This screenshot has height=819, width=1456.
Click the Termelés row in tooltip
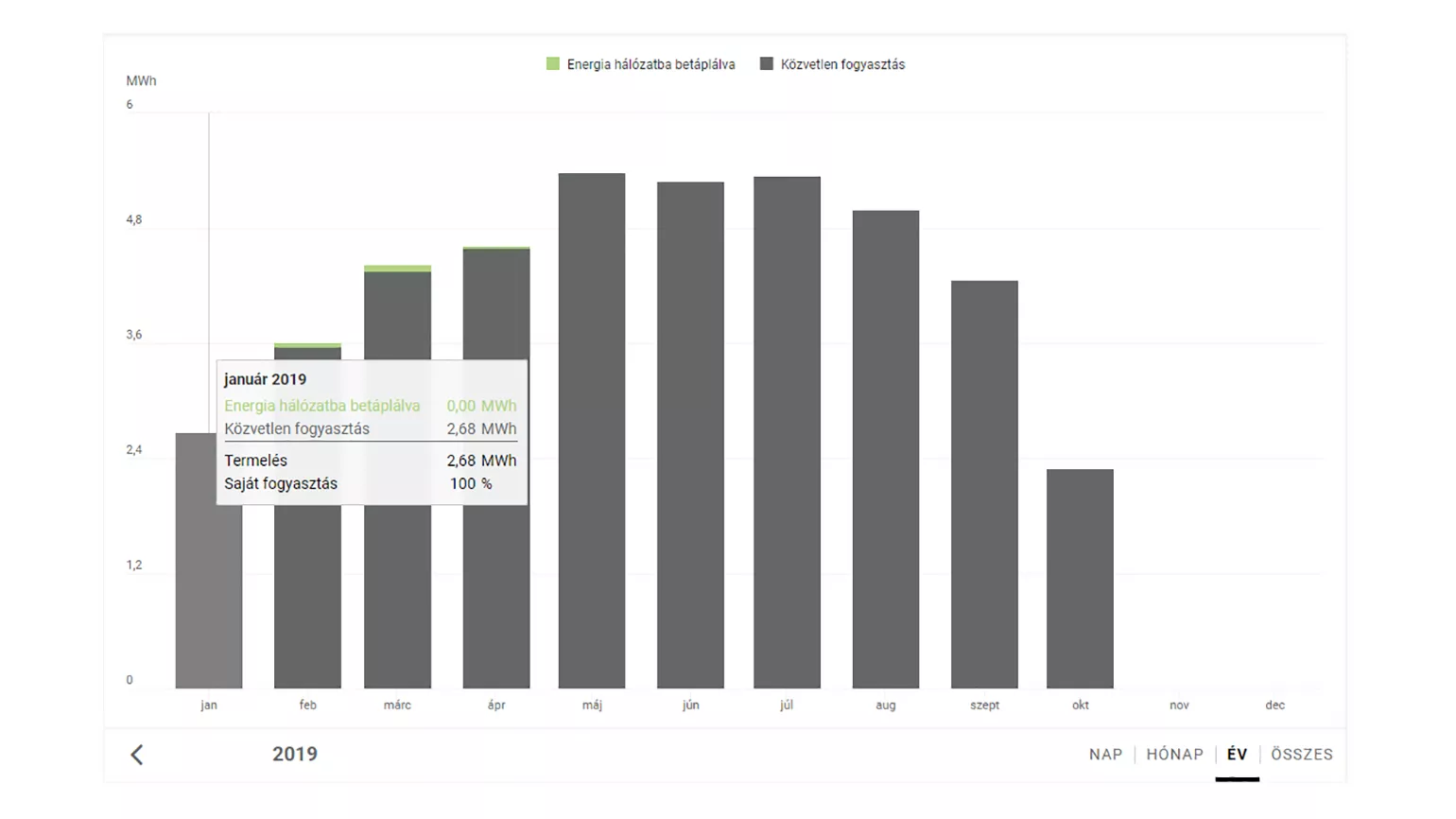click(x=371, y=461)
